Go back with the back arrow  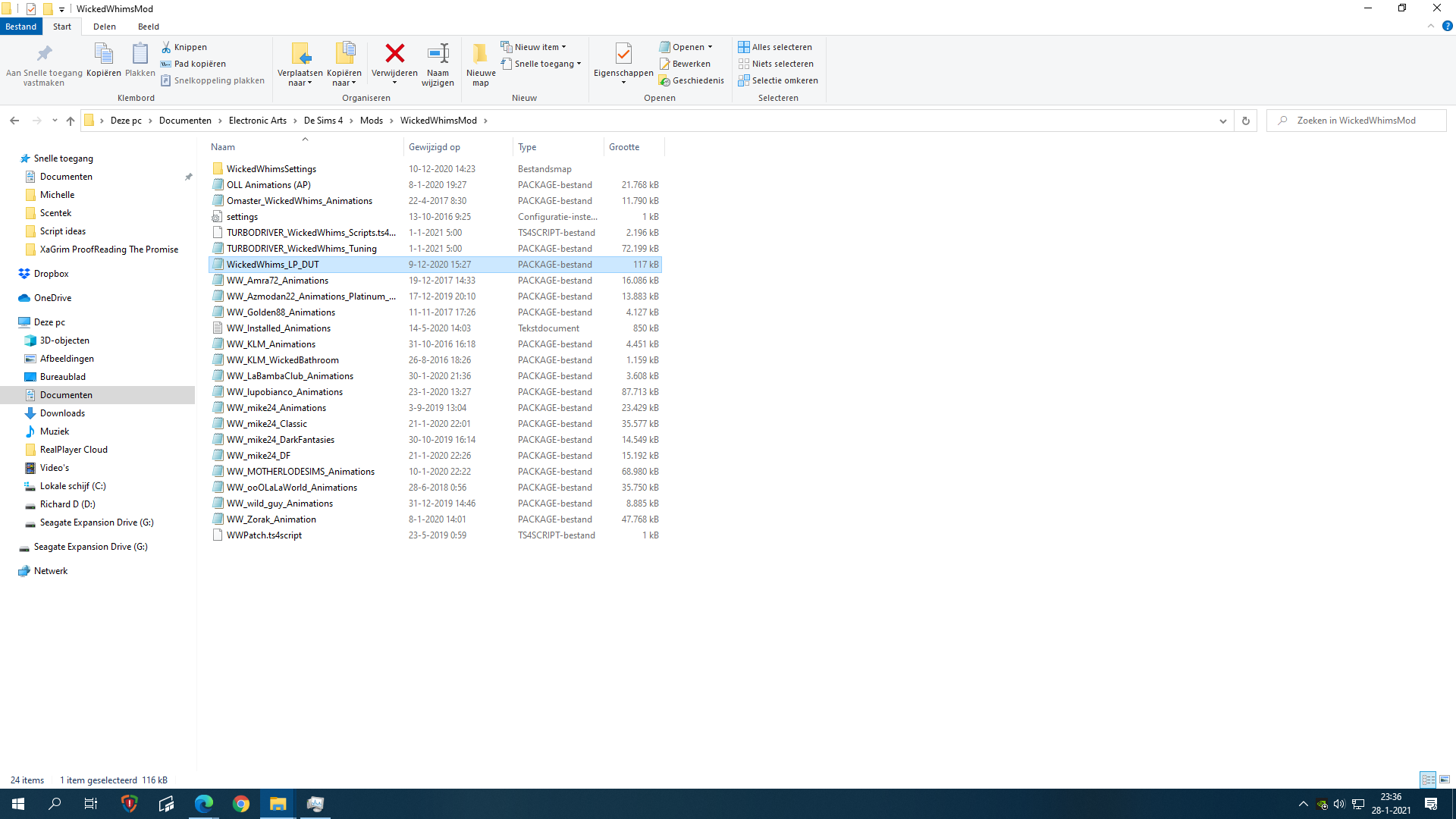tap(14, 121)
